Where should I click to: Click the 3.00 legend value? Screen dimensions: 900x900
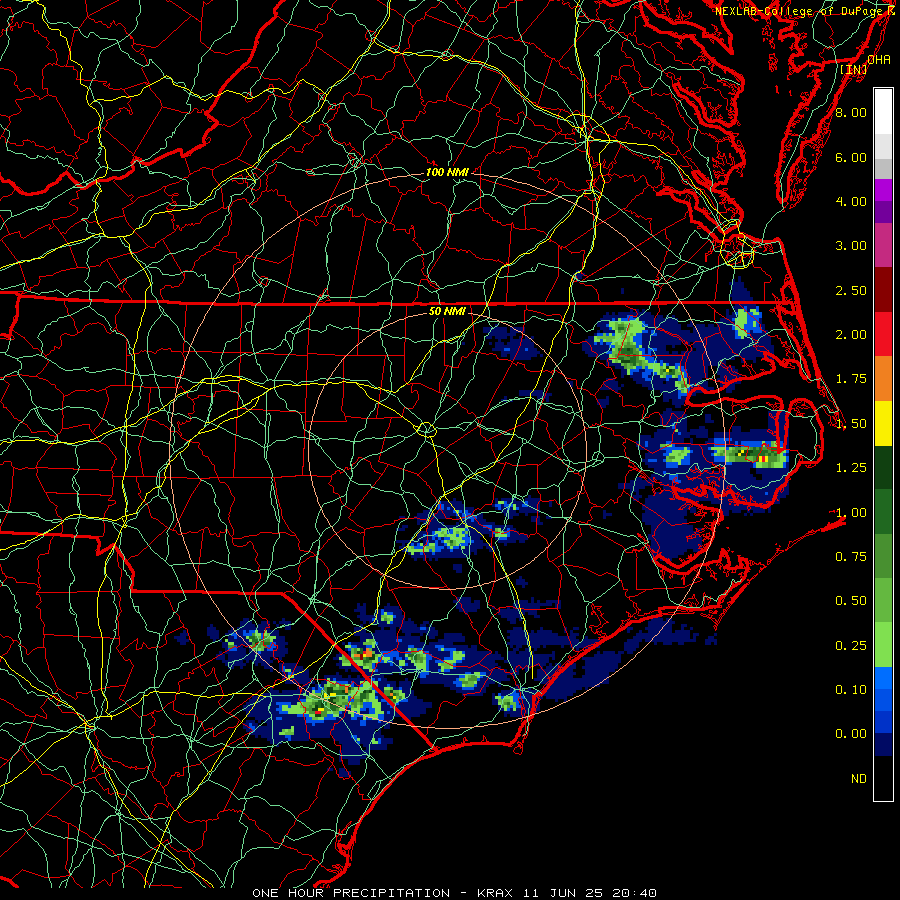[x=851, y=246]
